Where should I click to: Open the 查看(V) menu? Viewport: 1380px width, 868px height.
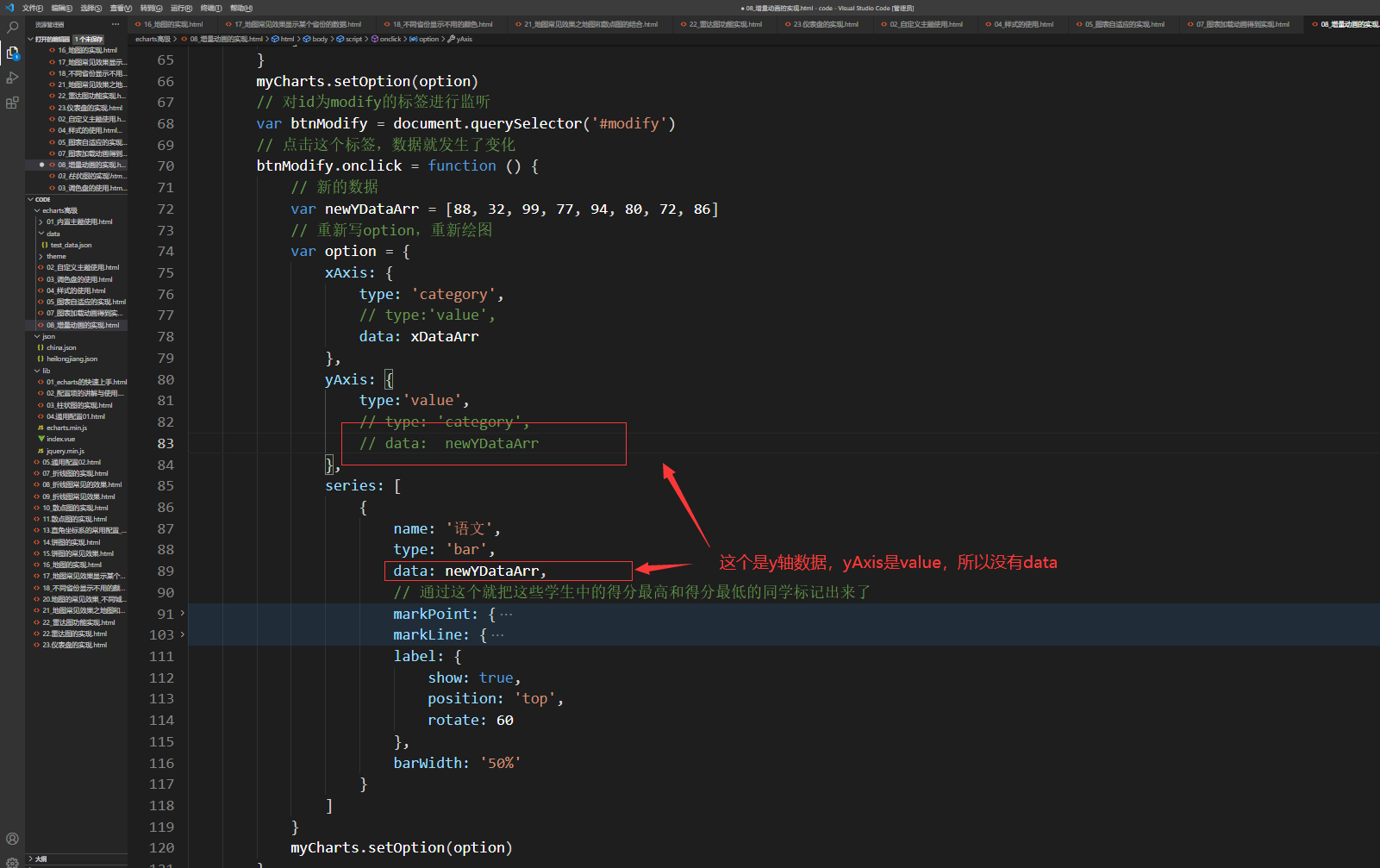[122, 8]
